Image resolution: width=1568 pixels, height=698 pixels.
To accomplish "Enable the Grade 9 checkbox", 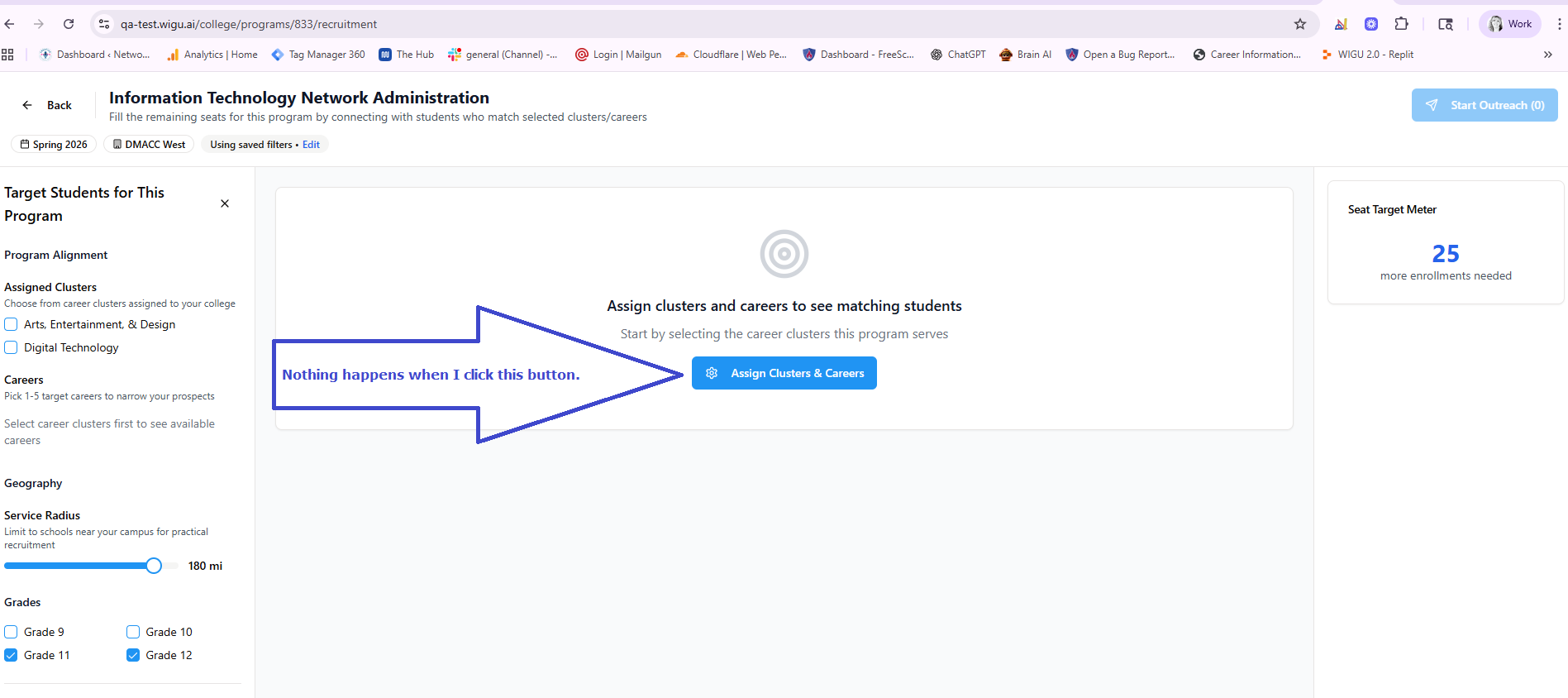I will (x=11, y=632).
